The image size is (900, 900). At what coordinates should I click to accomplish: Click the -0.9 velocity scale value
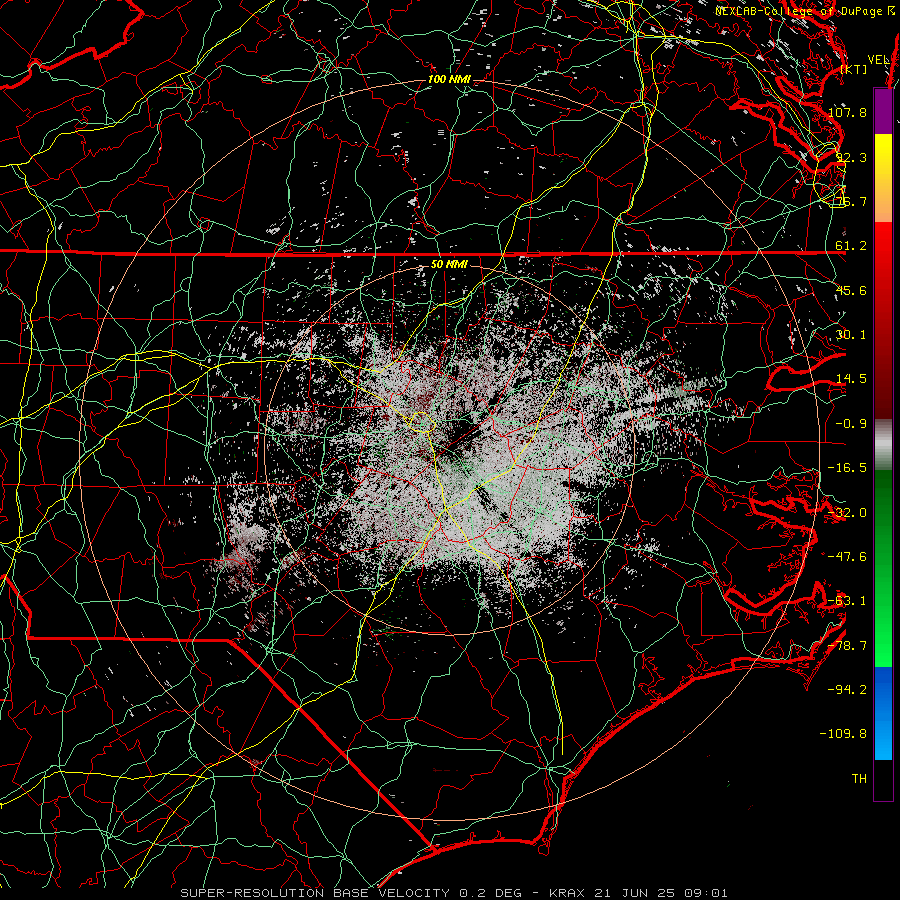coord(851,424)
